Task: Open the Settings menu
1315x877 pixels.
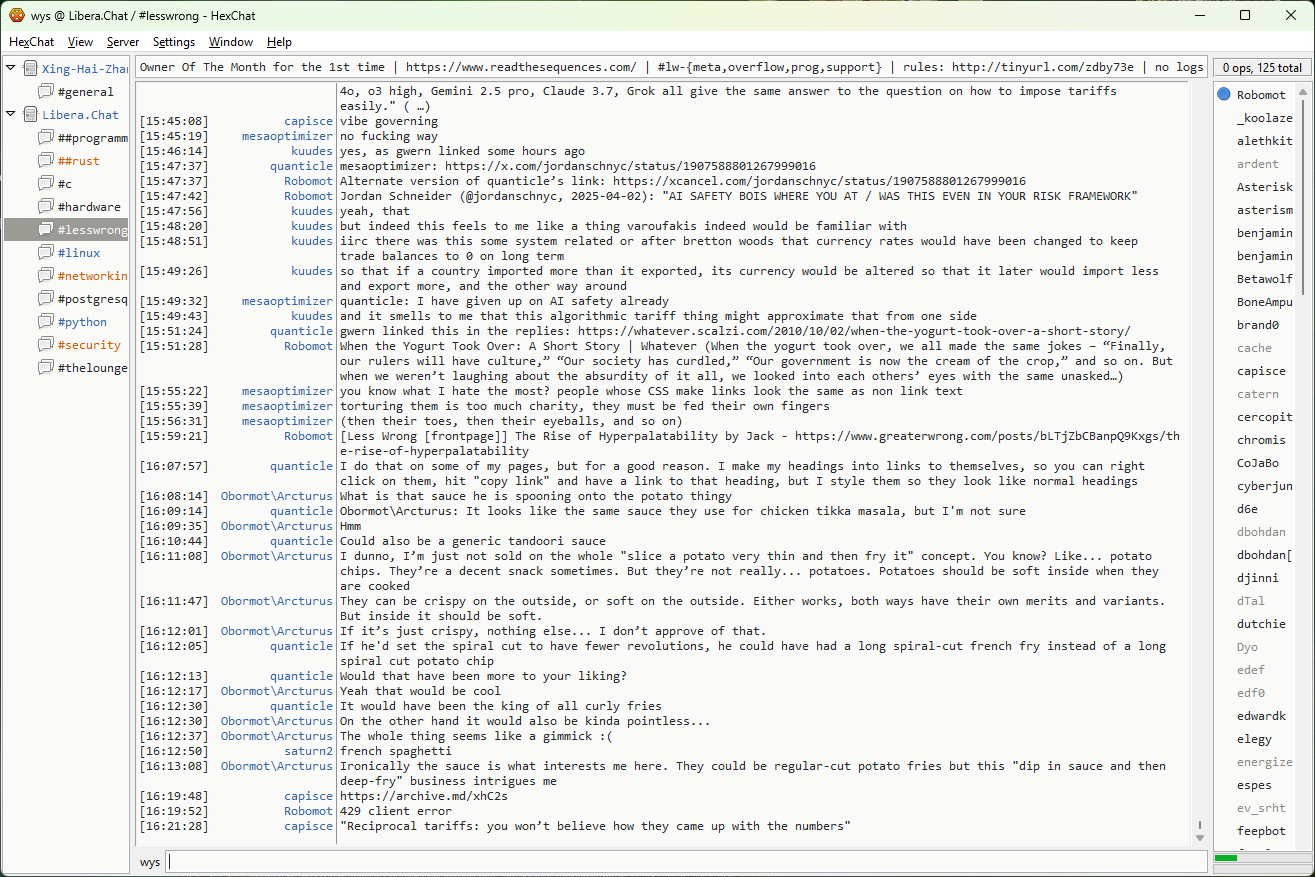Action: click(174, 42)
